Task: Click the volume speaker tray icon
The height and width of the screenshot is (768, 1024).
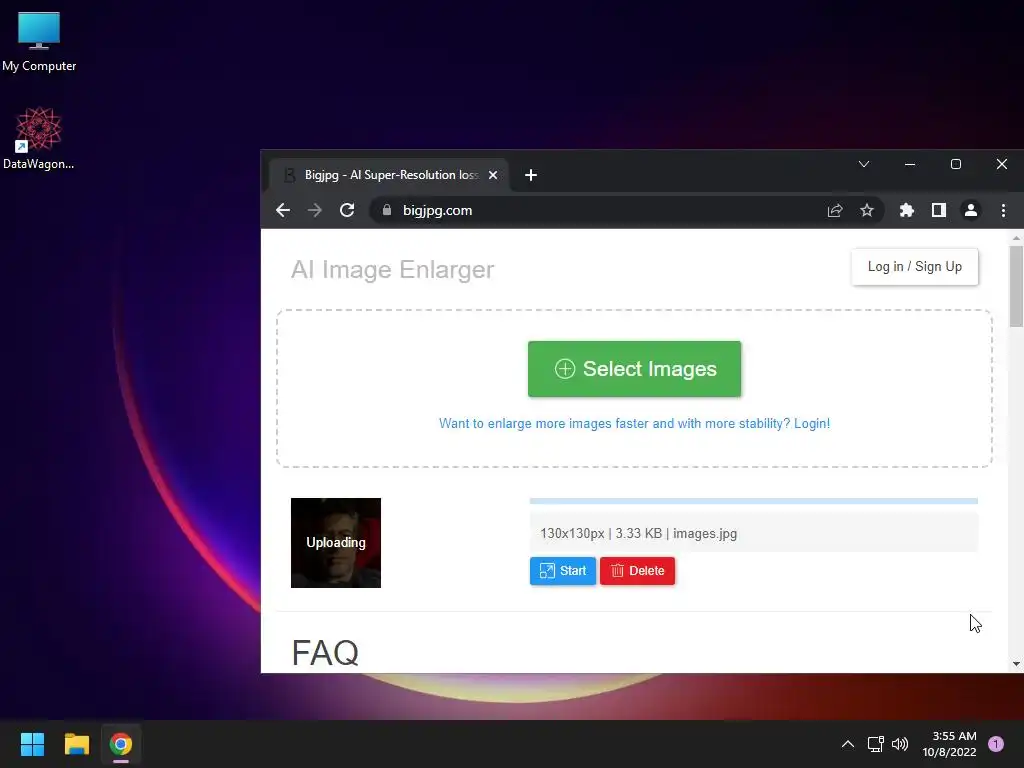Action: point(900,744)
